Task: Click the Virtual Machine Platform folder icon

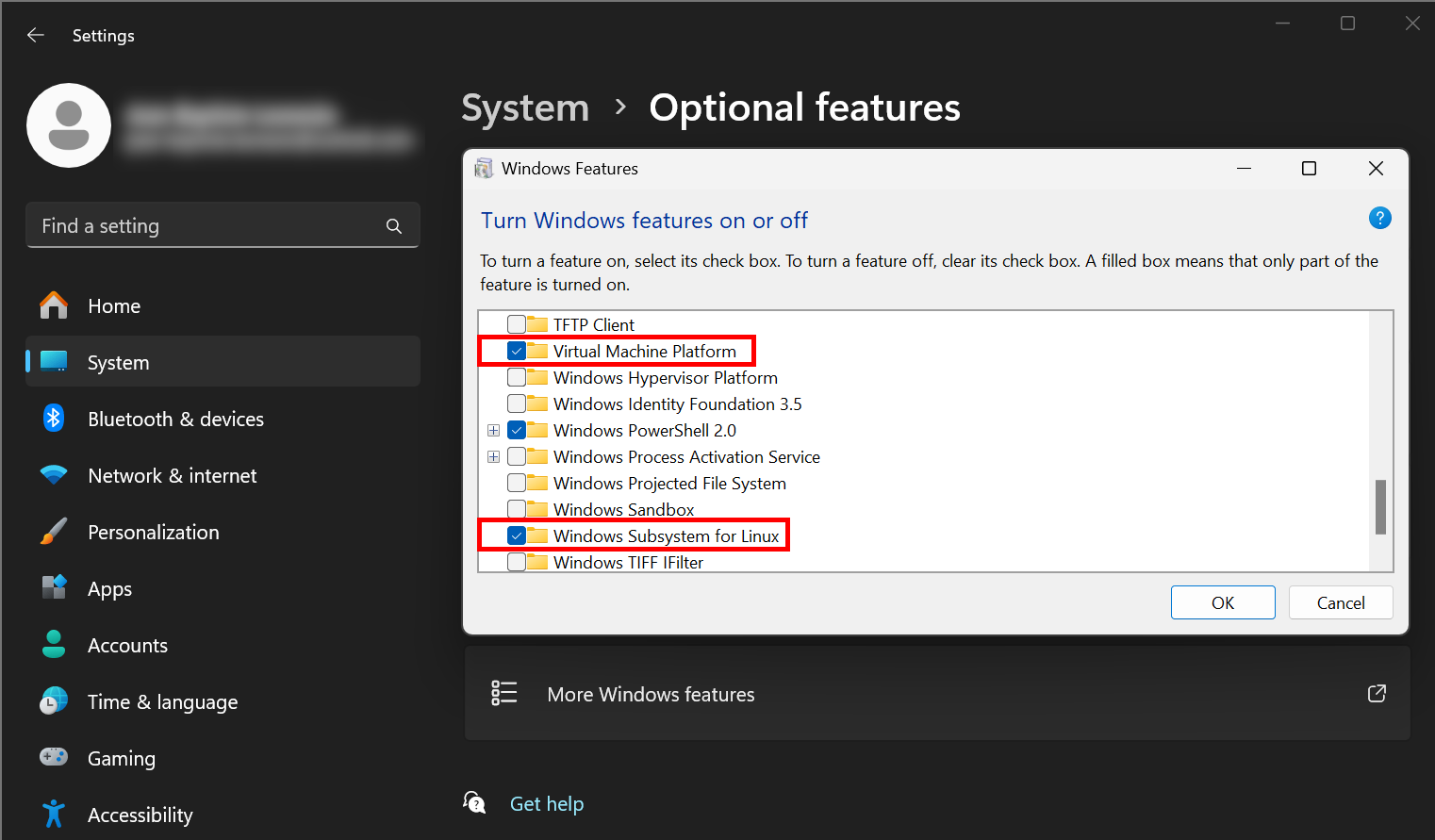Action: [537, 351]
